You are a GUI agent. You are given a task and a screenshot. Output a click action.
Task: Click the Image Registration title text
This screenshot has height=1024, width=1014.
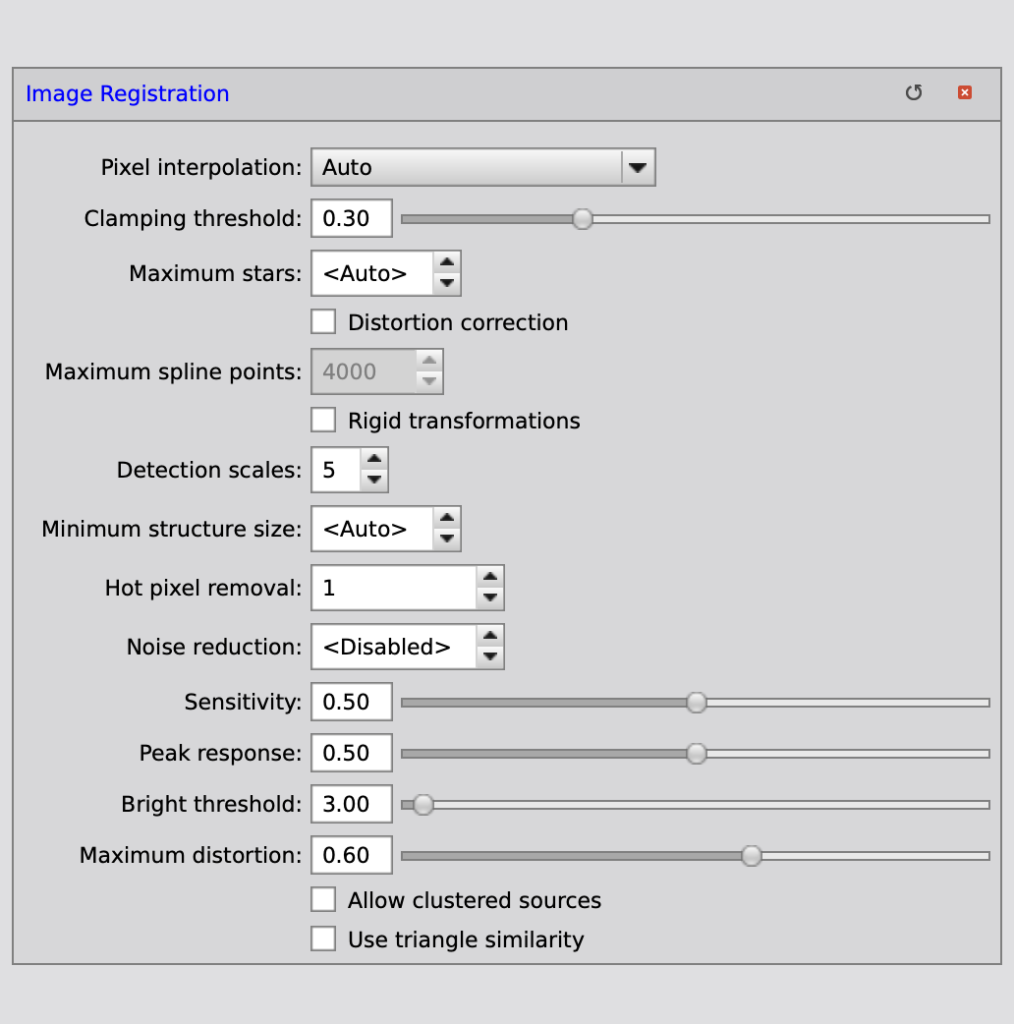(127, 94)
